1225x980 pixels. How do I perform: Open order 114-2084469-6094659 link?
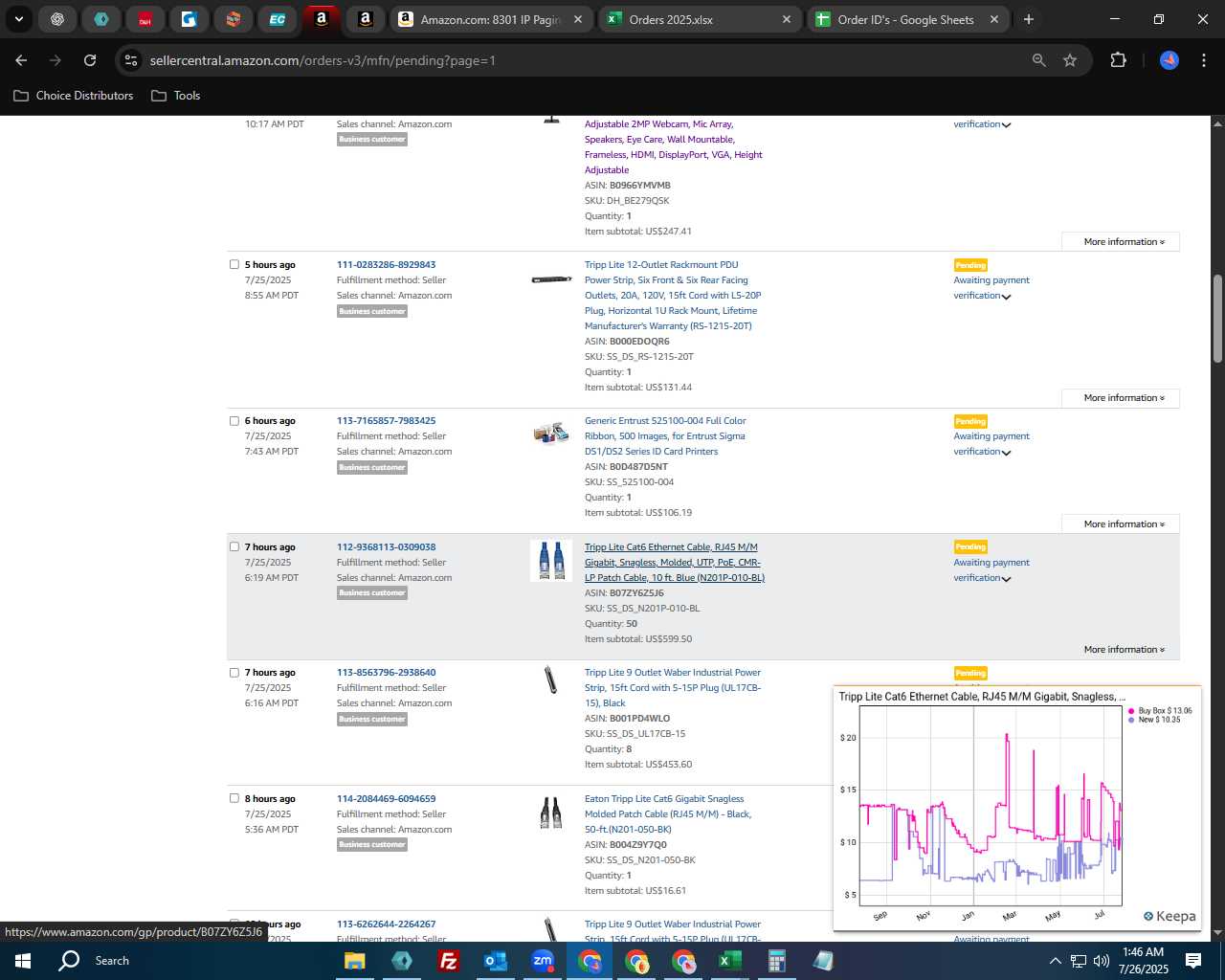386,799
